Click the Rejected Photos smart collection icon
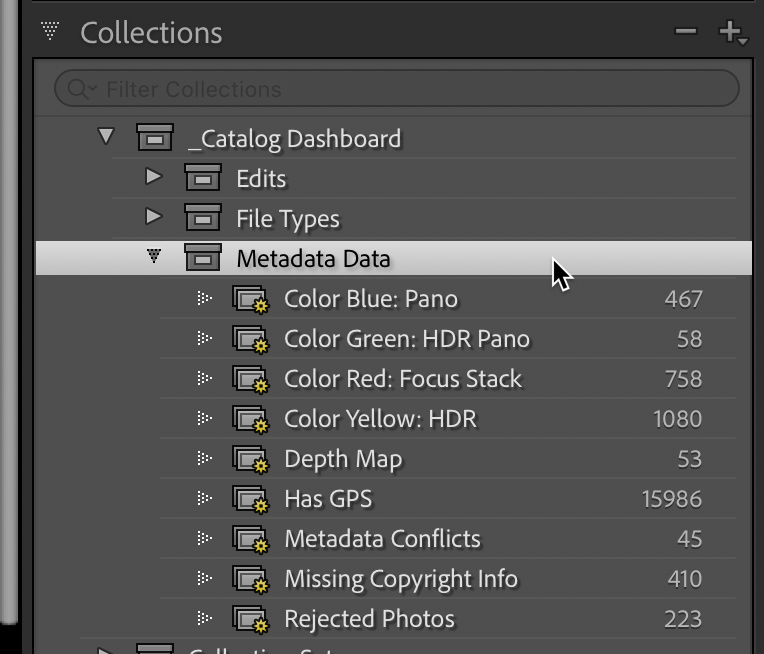Image resolution: width=764 pixels, height=654 pixels. [x=250, y=619]
